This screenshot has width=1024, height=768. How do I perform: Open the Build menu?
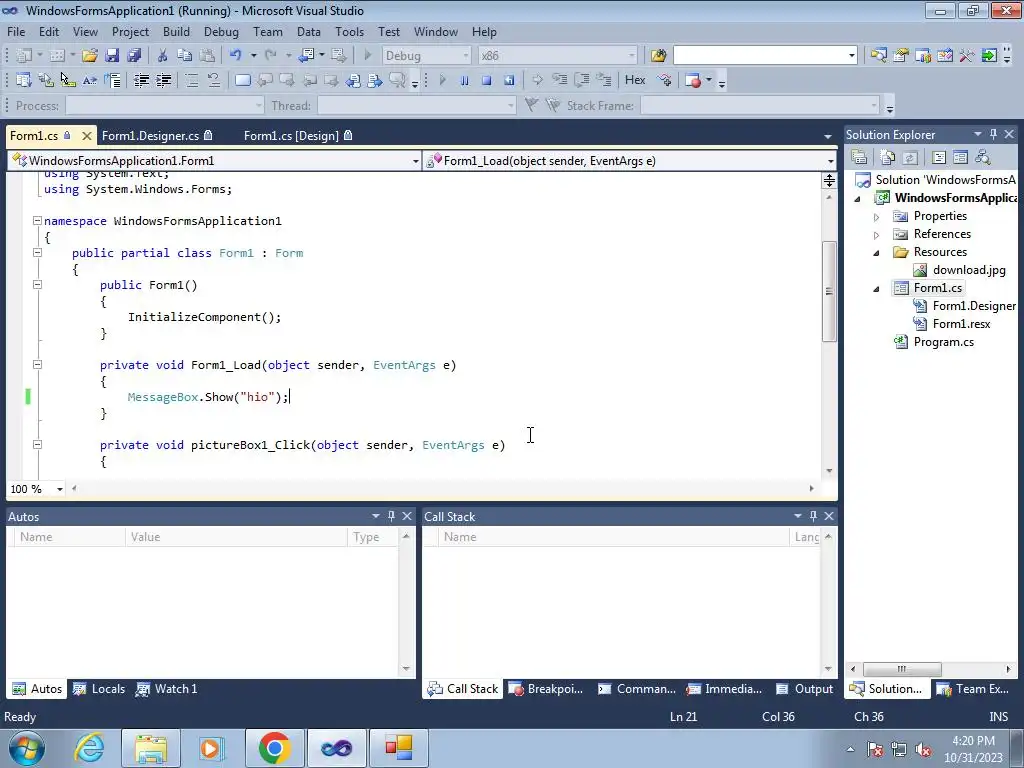click(x=176, y=31)
